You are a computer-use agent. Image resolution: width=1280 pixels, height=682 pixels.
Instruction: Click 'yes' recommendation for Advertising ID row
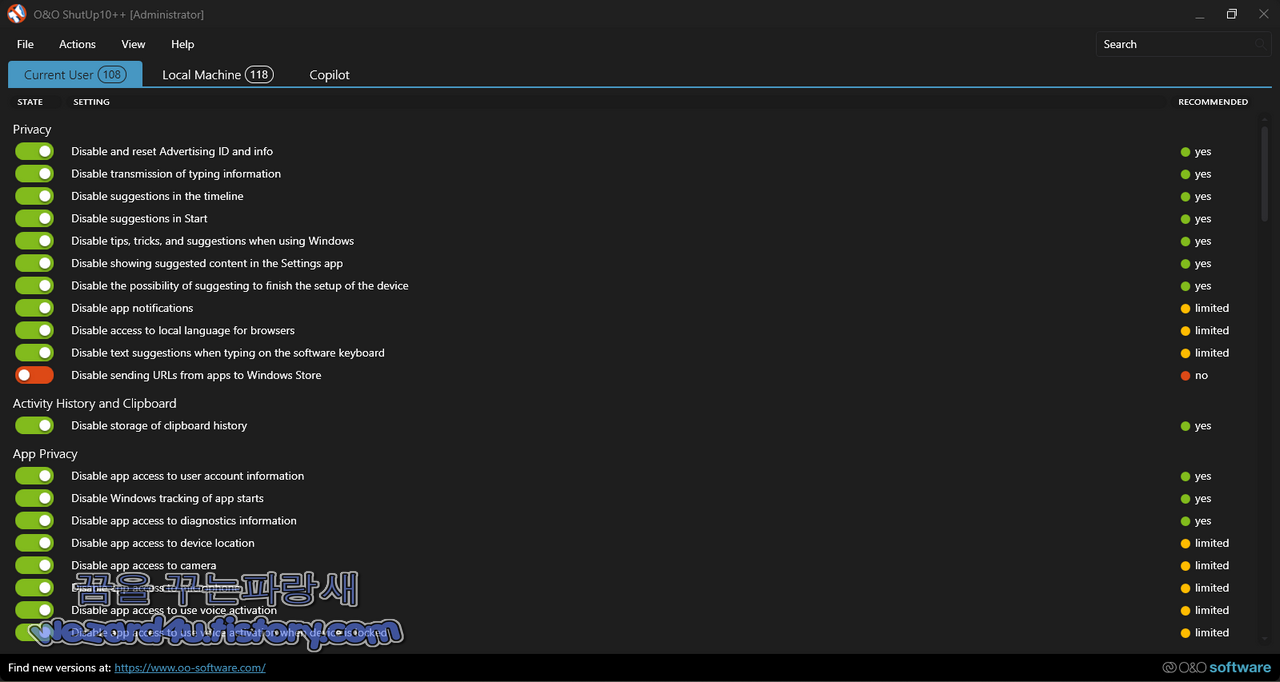tap(1203, 152)
